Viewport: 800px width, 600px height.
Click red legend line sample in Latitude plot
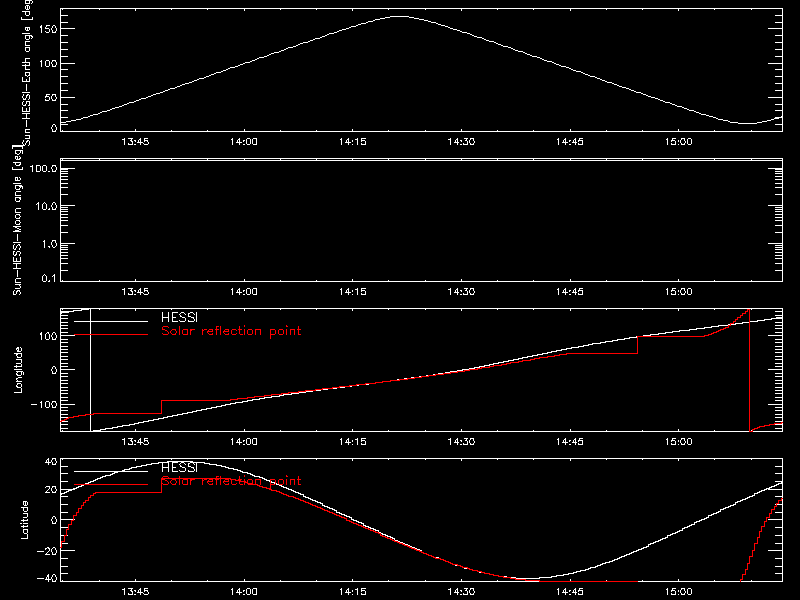coord(111,485)
